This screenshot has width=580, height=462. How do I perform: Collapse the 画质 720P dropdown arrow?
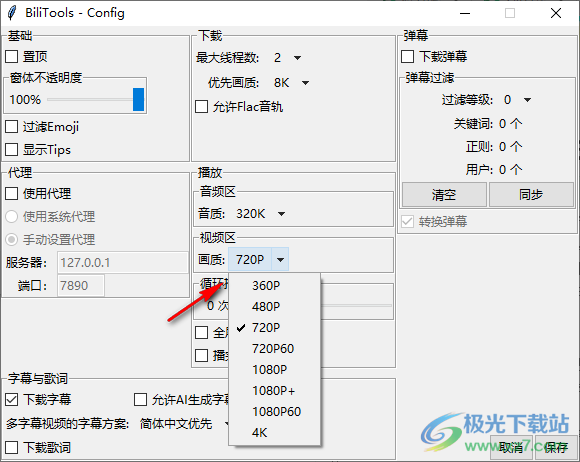(x=280, y=260)
